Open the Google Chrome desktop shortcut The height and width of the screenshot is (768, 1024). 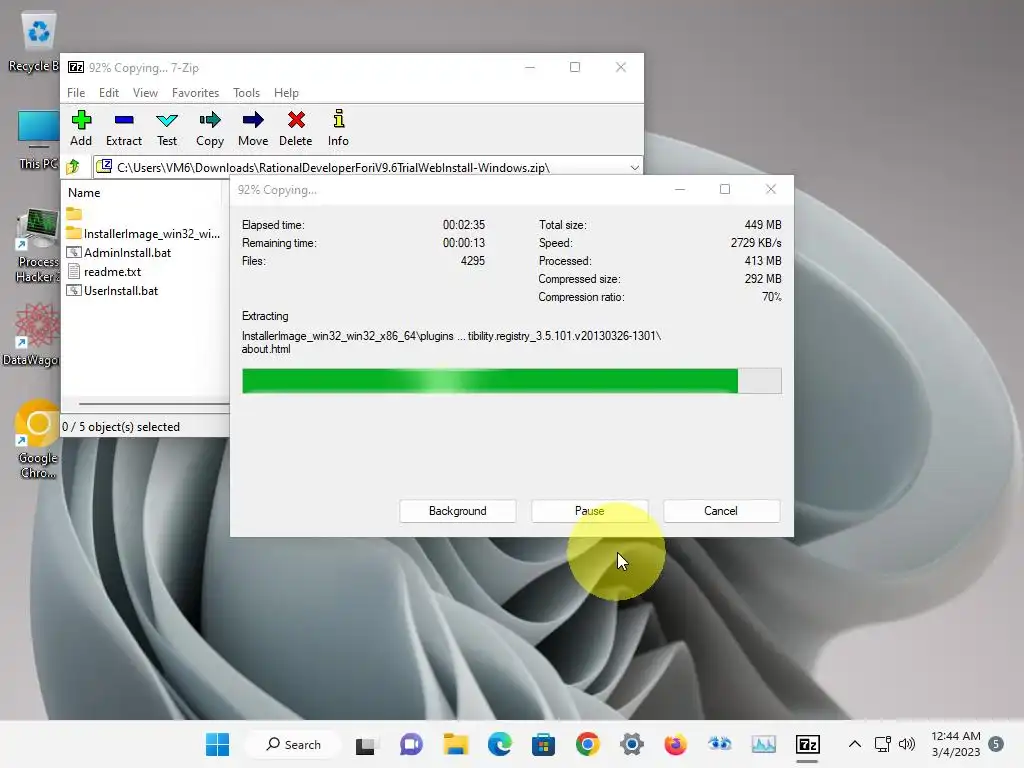pos(38,440)
